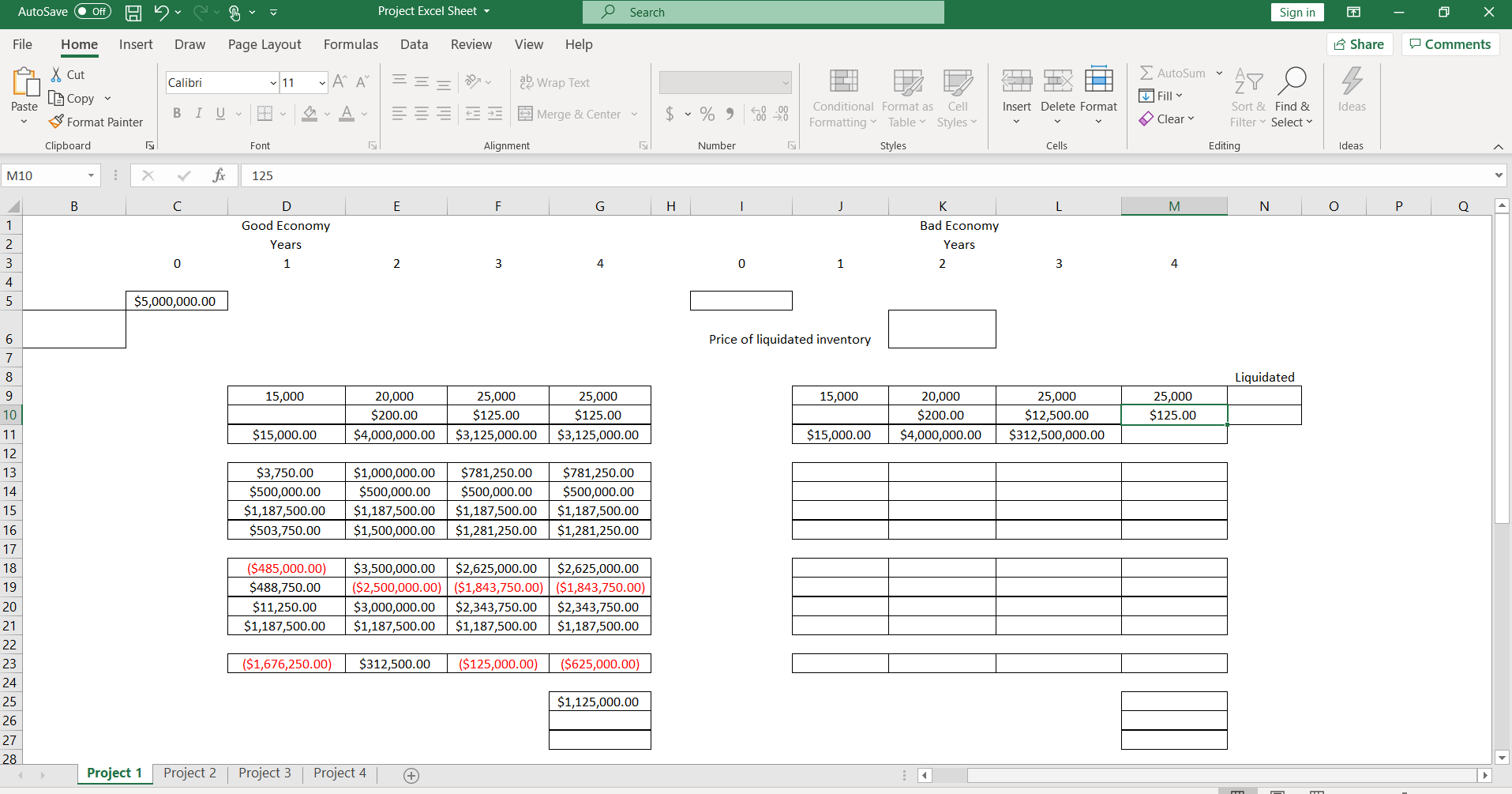Image resolution: width=1512 pixels, height=794 pixels.
Task: Click the Orientation text angle icon
Action: (x=473, y=82)
